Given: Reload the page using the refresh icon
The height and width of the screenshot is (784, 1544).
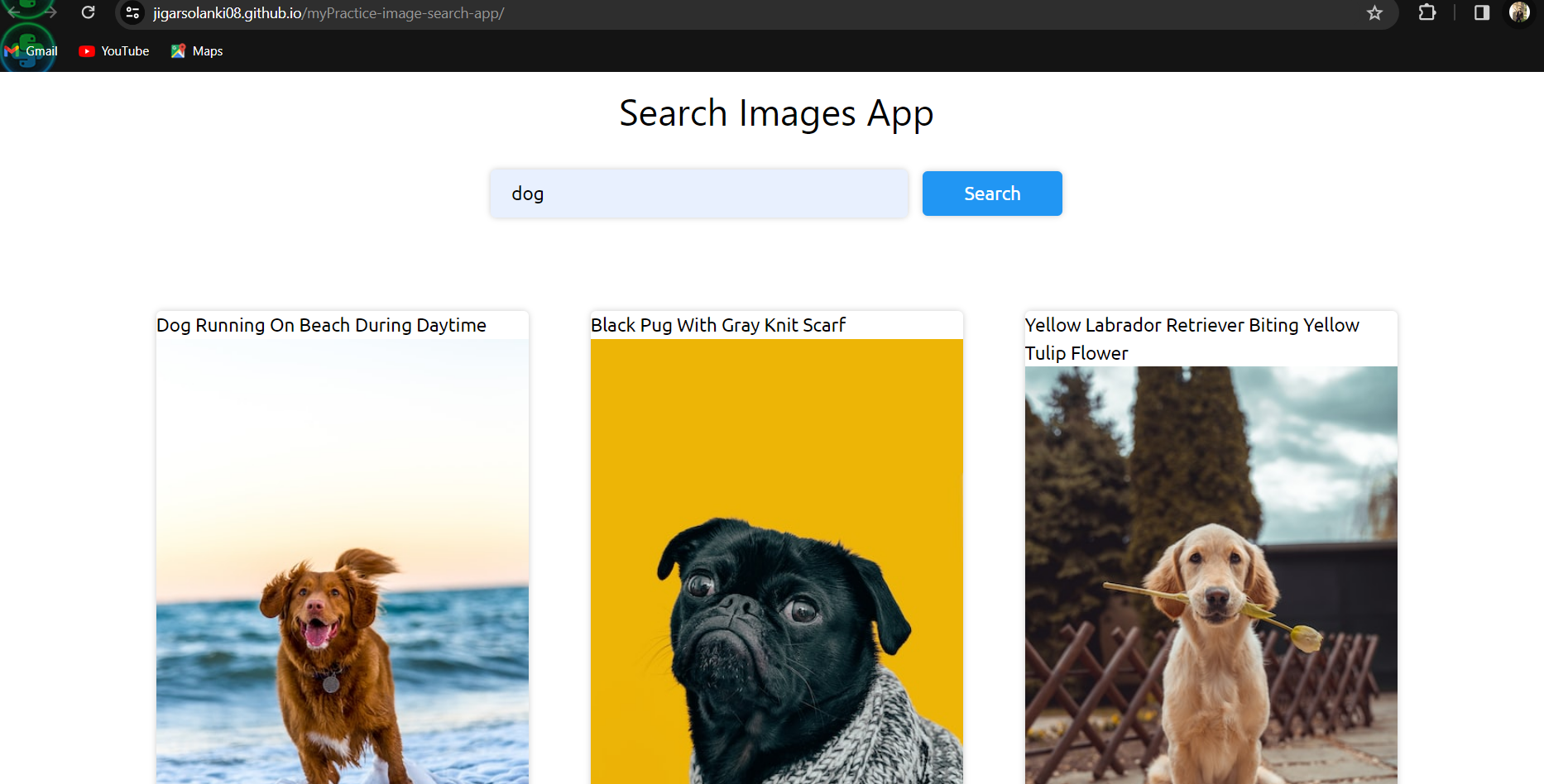Looking at the screenshot, I should [x=88, y=12].
